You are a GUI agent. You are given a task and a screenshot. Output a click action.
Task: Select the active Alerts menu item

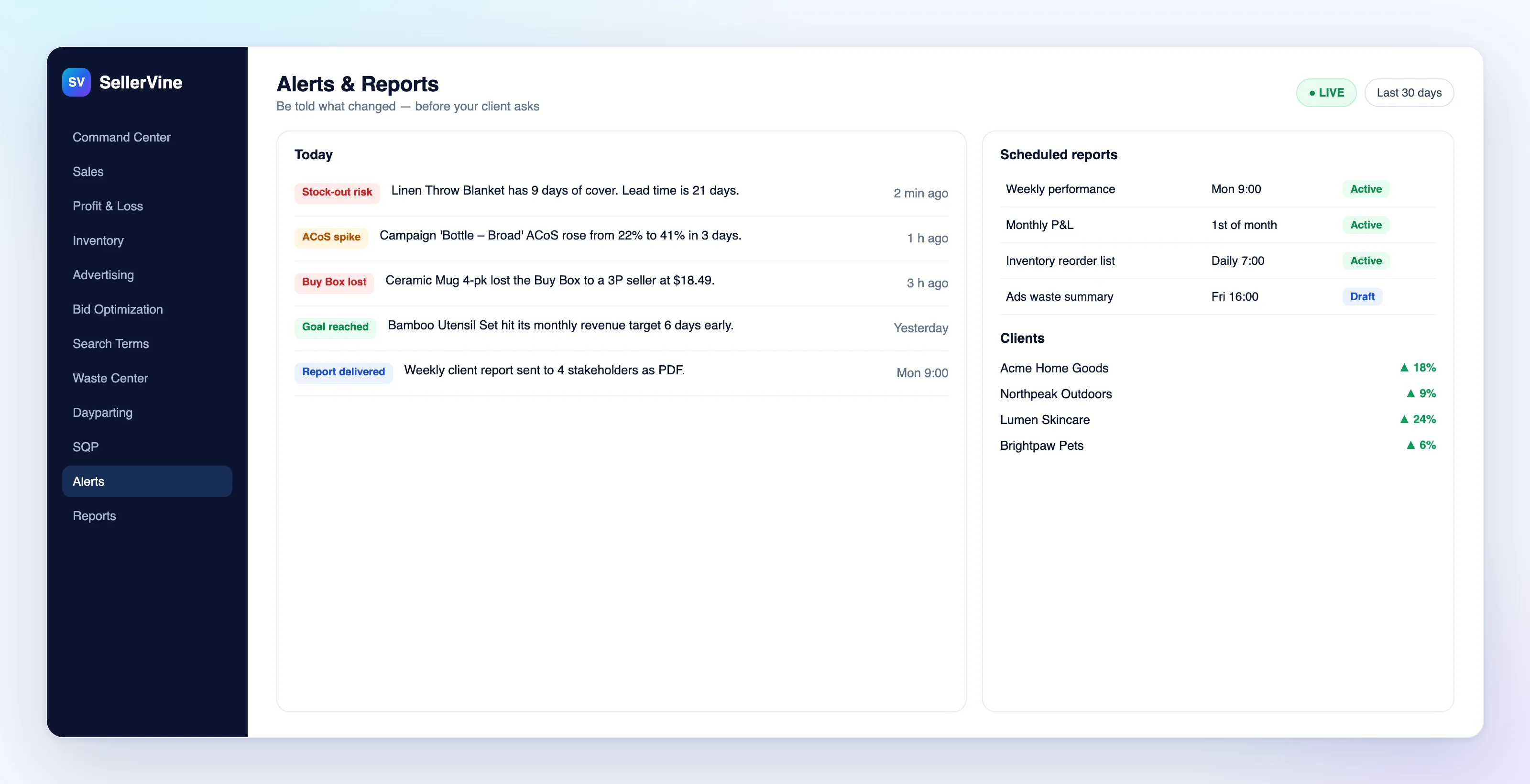point(147,482)
